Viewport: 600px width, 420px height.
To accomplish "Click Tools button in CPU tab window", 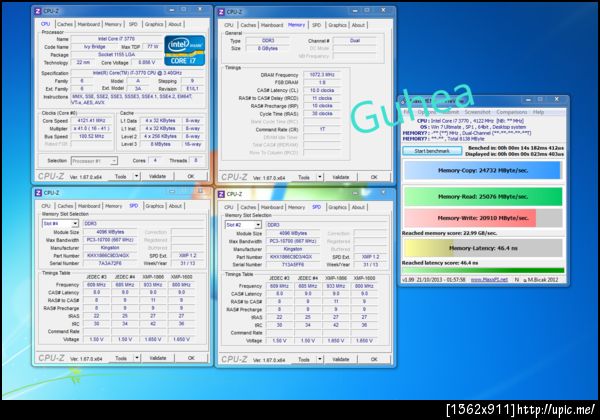I will [x=121, y=176].
